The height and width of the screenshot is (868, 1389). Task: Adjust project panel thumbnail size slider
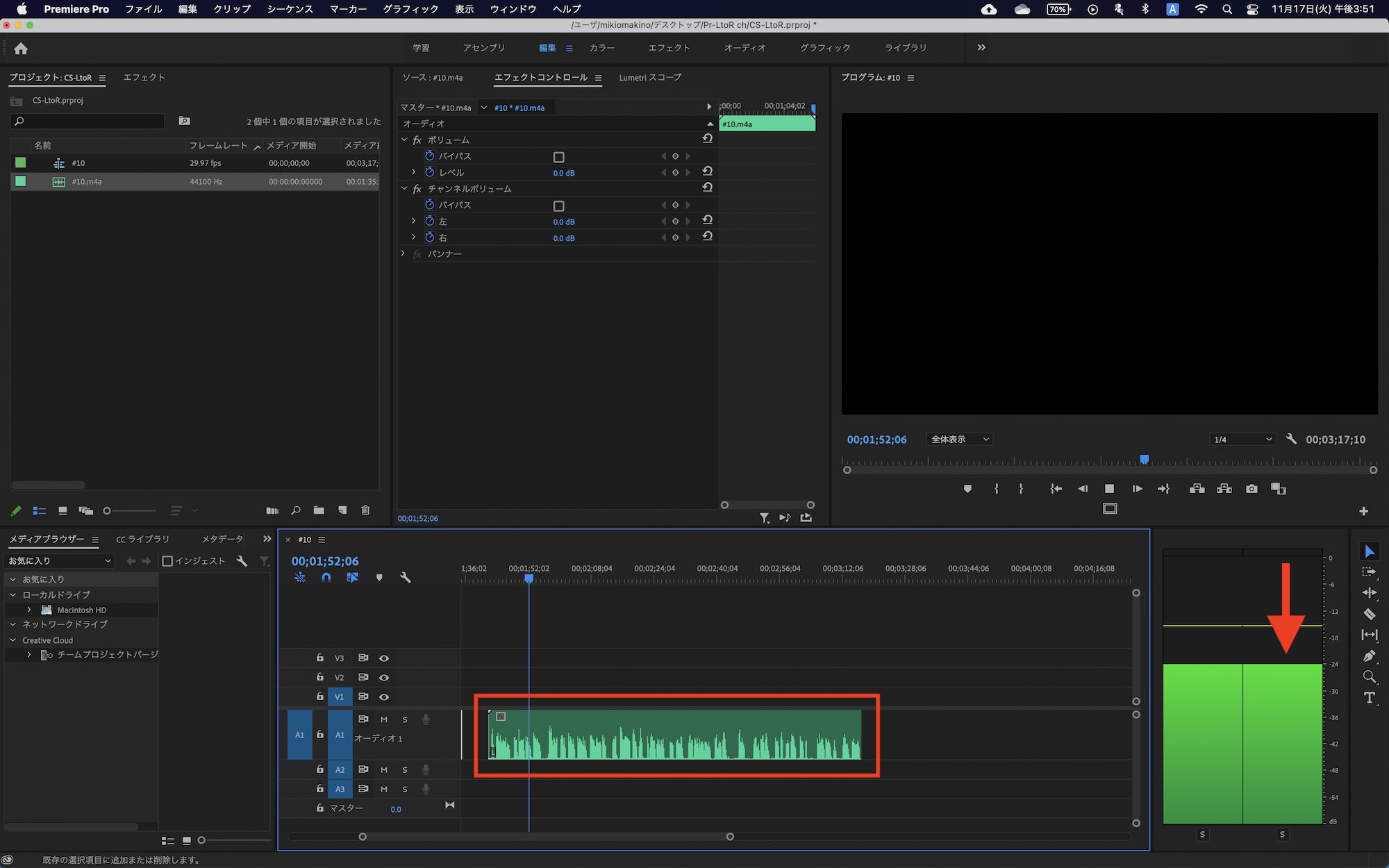pyautogui.click(x=108, y=511)
